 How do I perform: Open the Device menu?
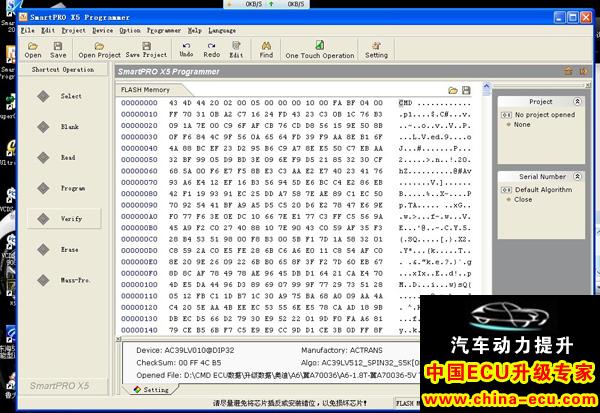coord(103,30)
